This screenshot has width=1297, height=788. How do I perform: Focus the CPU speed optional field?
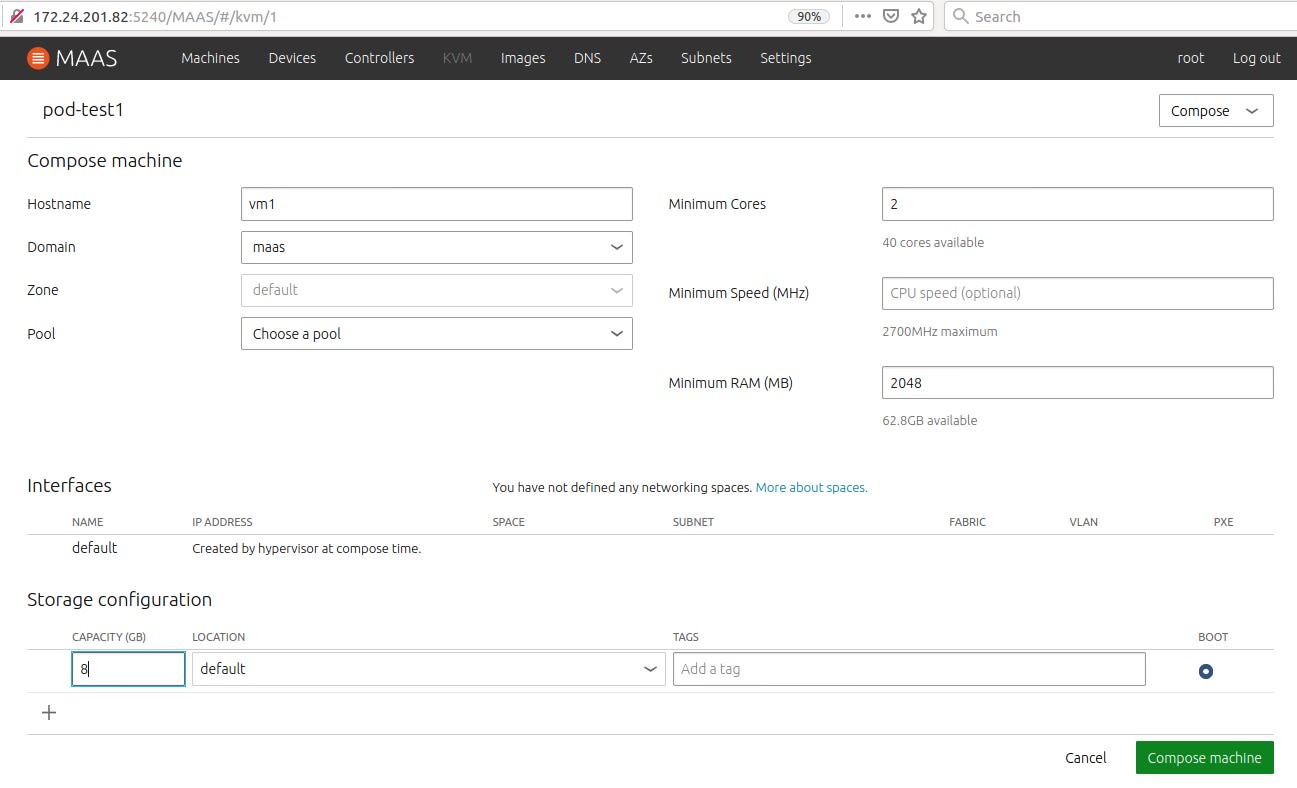(x=1078, y=293)
